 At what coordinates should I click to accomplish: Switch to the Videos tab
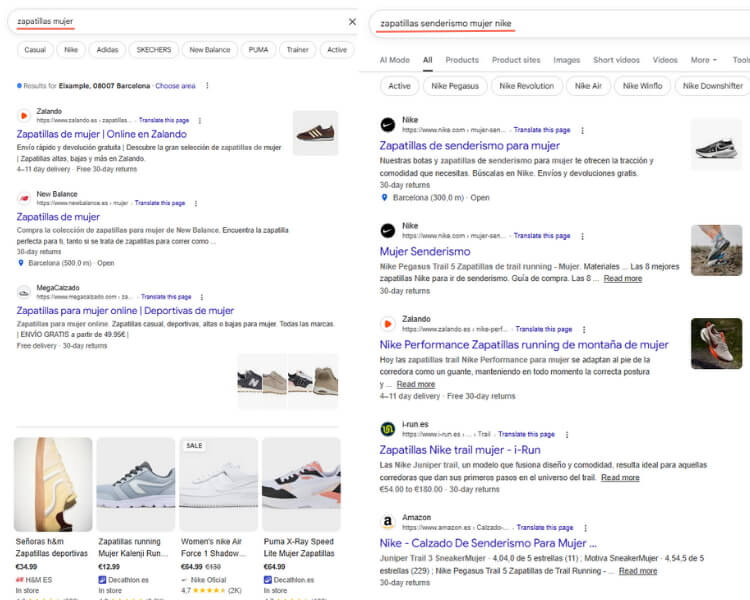(x=665, y=60)
